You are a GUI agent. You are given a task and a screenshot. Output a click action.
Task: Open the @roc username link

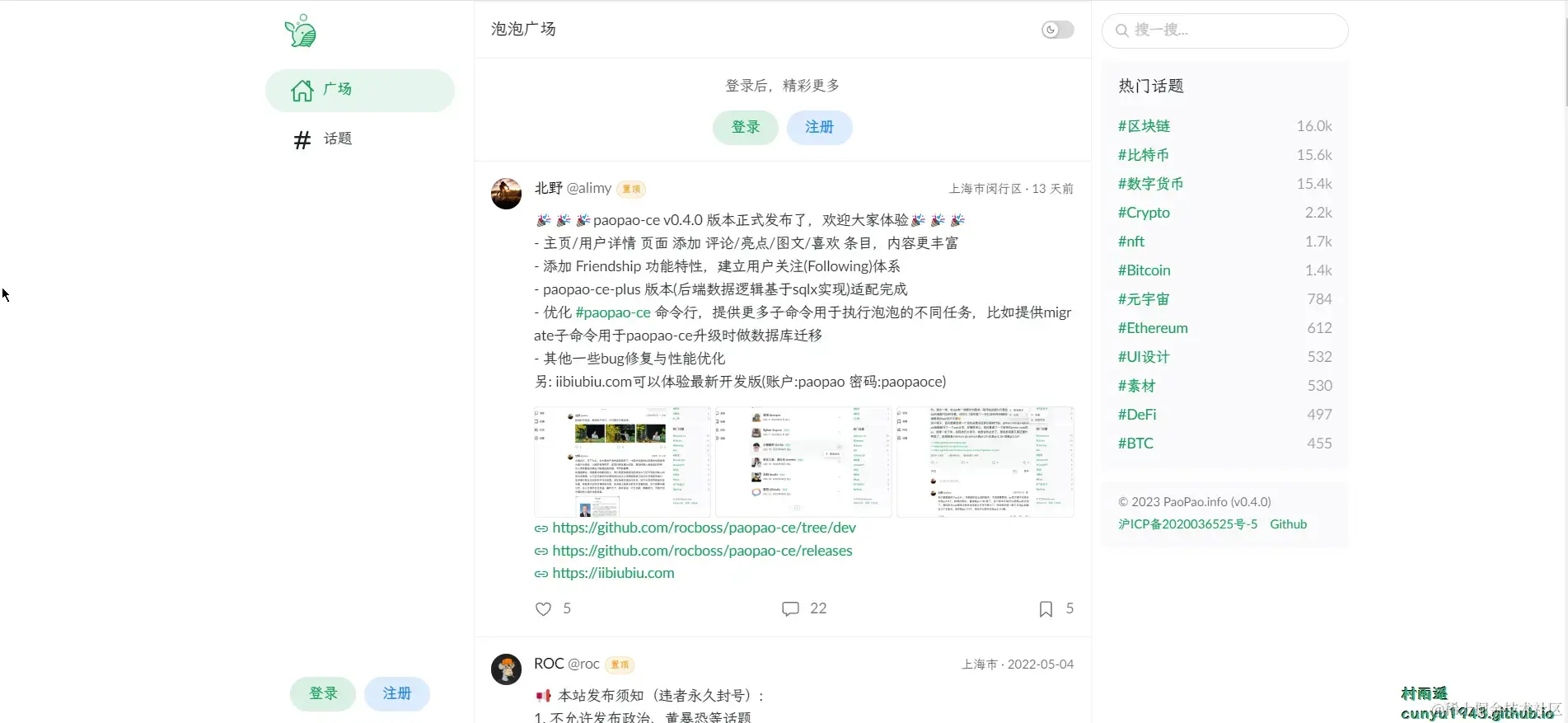583,664
